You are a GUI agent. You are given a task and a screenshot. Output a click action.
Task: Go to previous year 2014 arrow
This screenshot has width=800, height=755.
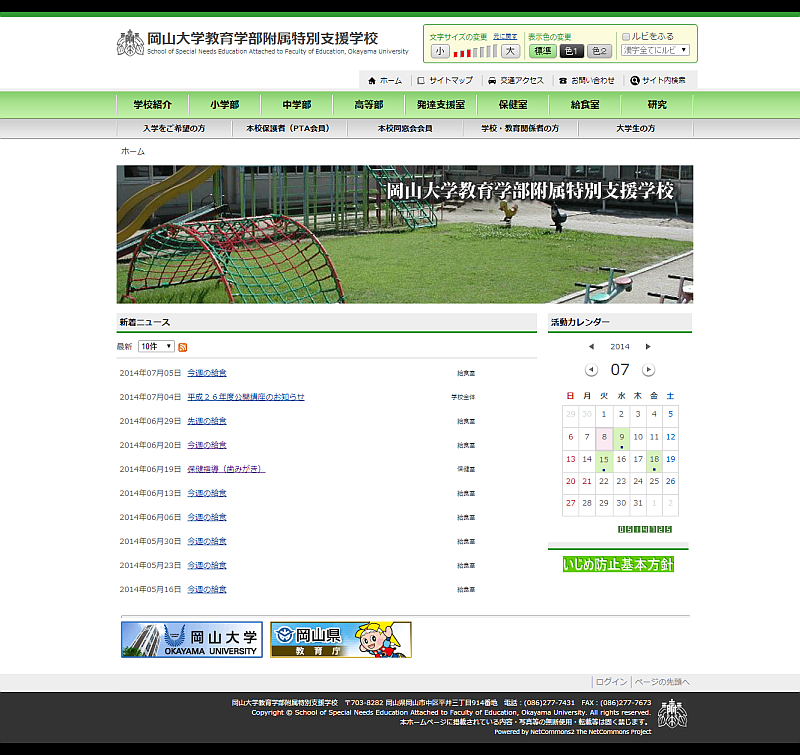tap(591, 347)
